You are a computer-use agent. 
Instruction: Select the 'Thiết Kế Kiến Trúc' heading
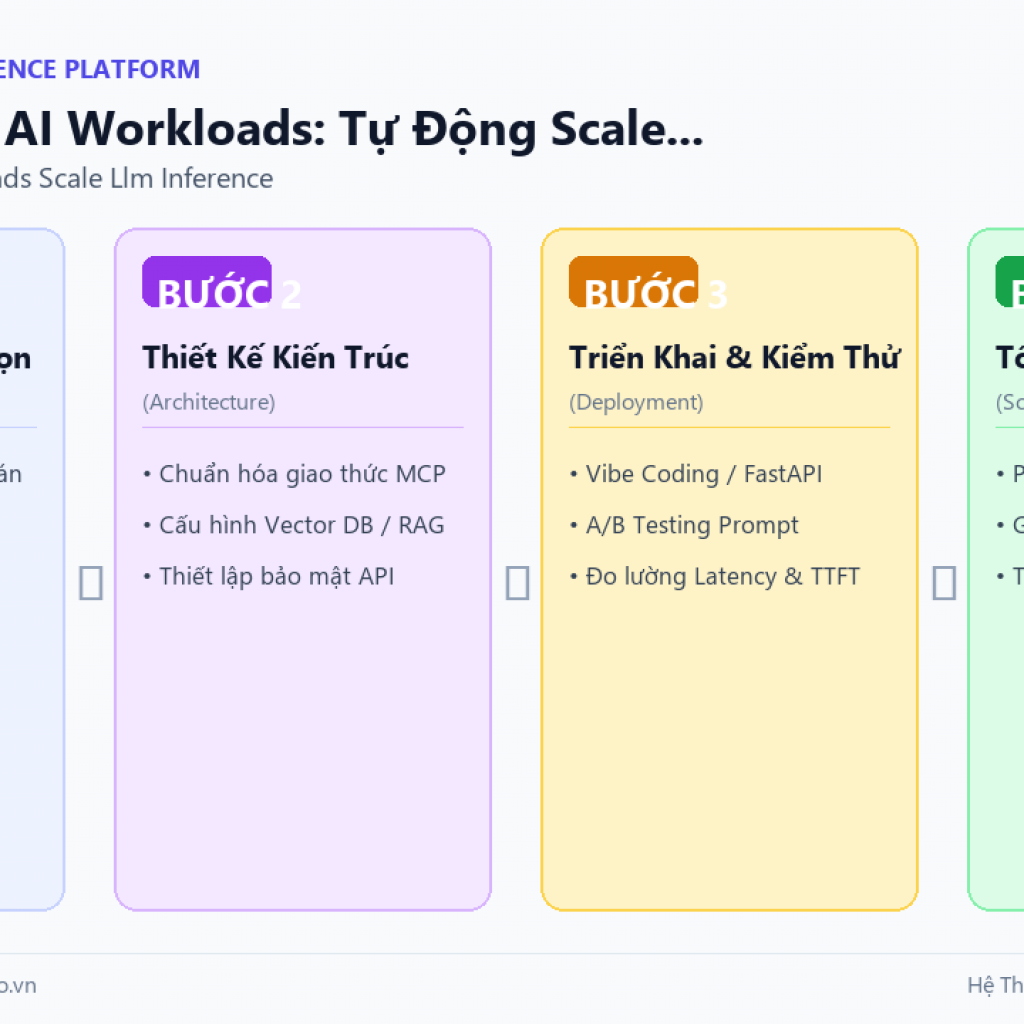[x=276, y=358]
